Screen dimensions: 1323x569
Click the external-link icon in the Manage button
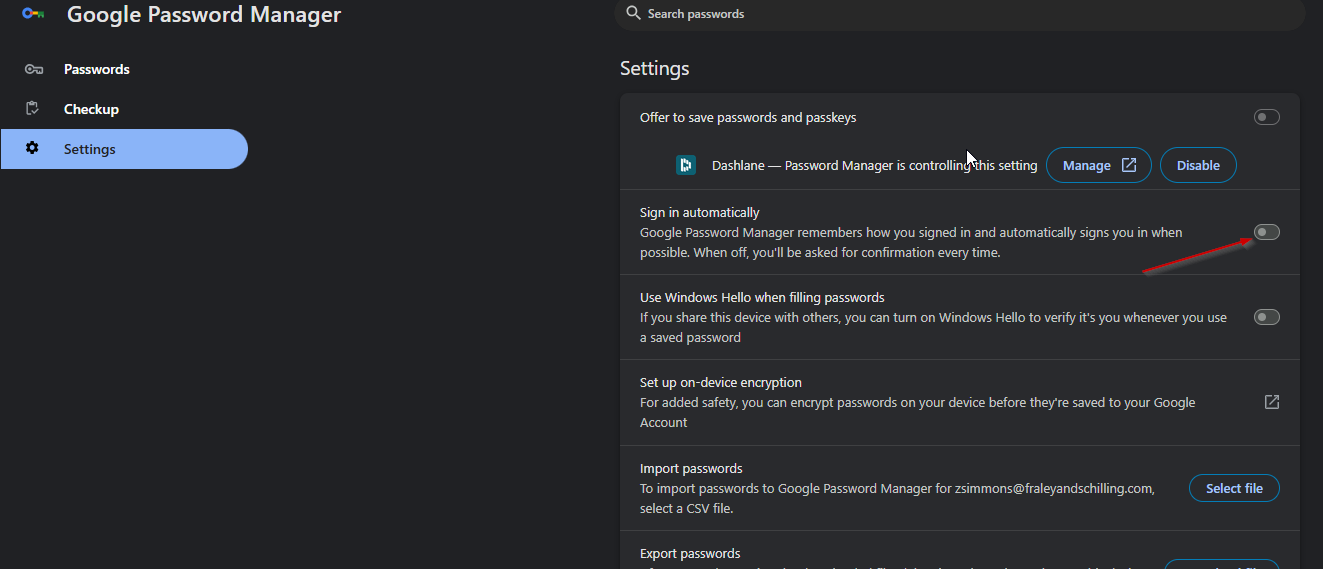pos(1129,165)
